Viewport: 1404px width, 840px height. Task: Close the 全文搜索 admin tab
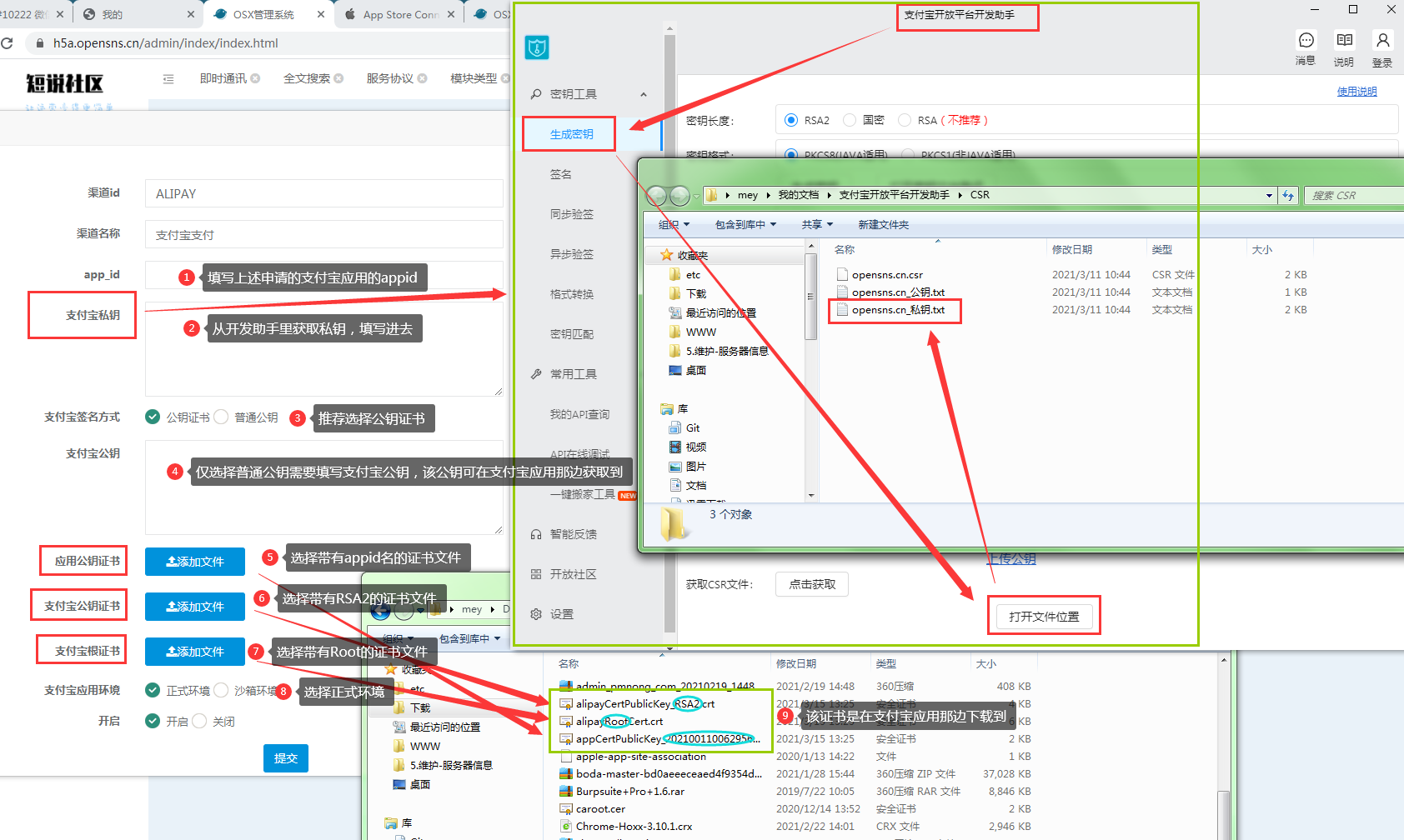click(x=338, y=78)
